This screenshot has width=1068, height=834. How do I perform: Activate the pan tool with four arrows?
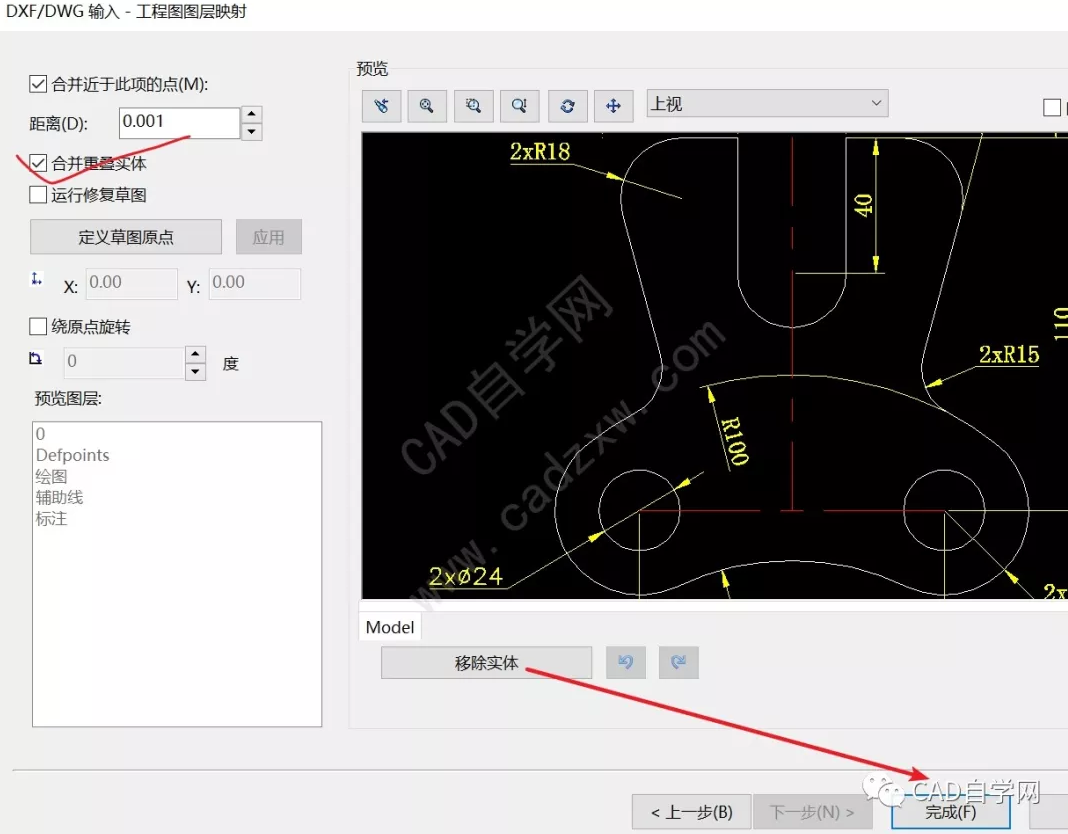(x=613, y=106)
